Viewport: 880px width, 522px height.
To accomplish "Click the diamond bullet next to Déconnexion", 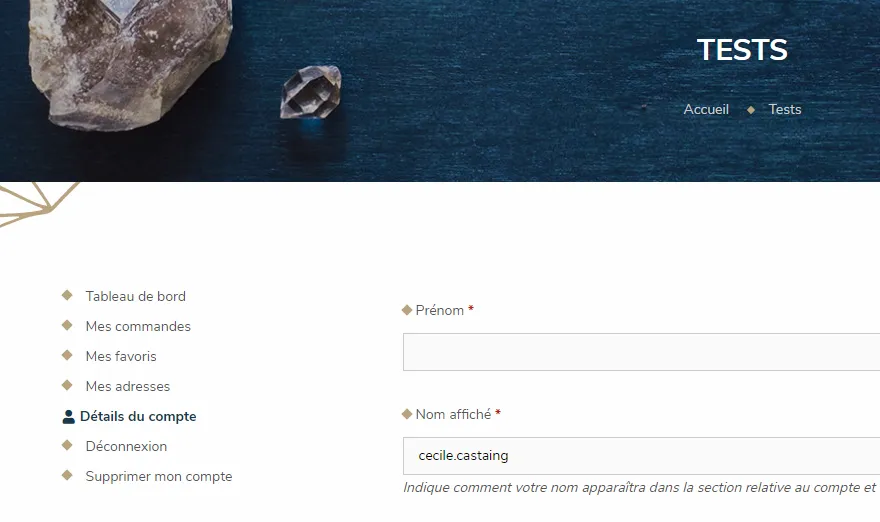I will tap(67, 445).
